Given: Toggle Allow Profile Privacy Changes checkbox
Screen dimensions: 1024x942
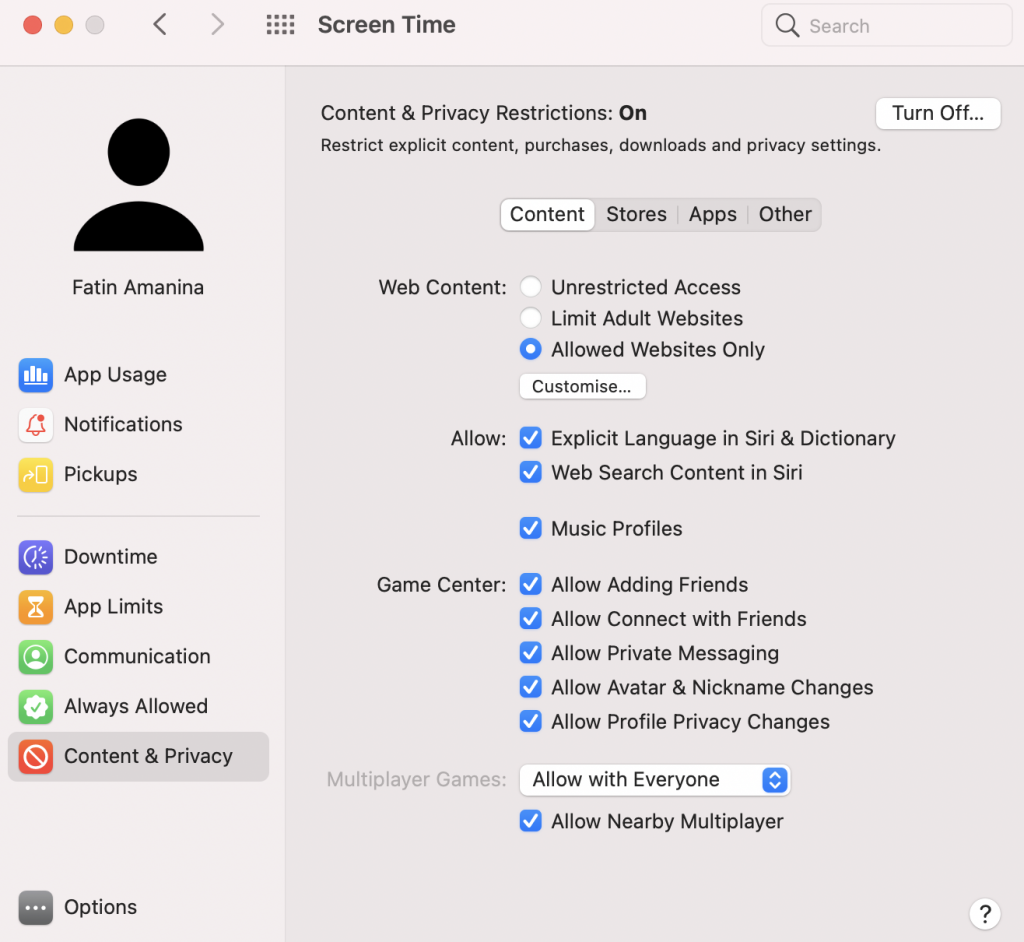Looking at the screenshot, I should coord(530,721).
